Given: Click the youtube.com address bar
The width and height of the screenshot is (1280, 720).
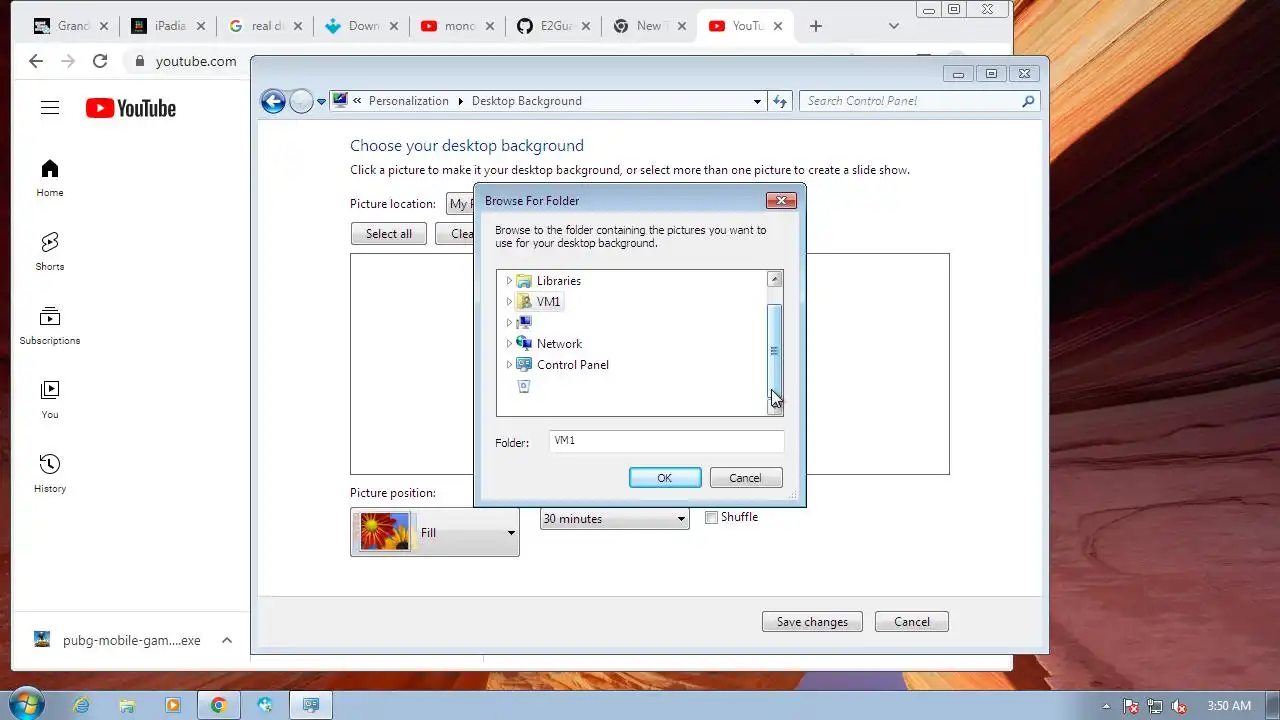Looking at the screenshot, I should (195, 61).
